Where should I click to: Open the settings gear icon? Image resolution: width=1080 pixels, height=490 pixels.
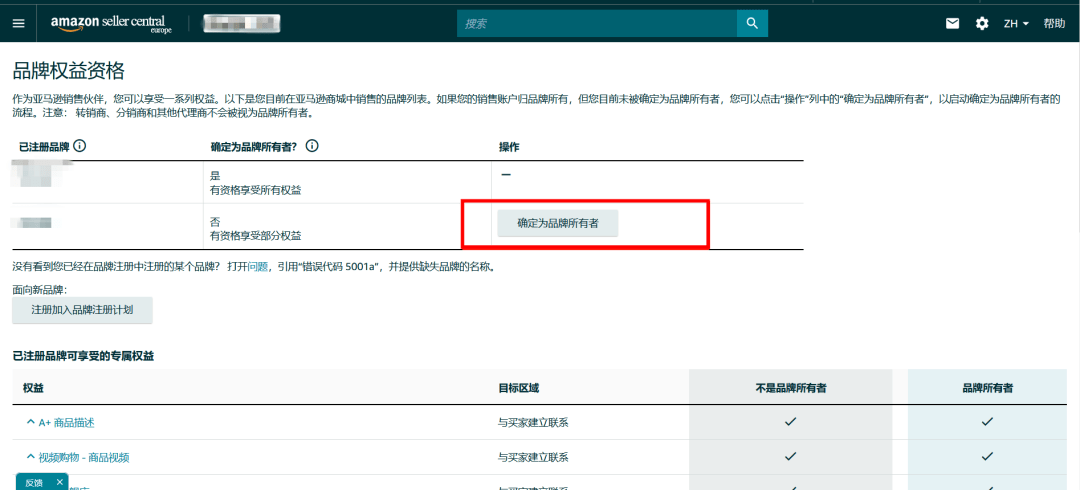(x=982, y=23)
